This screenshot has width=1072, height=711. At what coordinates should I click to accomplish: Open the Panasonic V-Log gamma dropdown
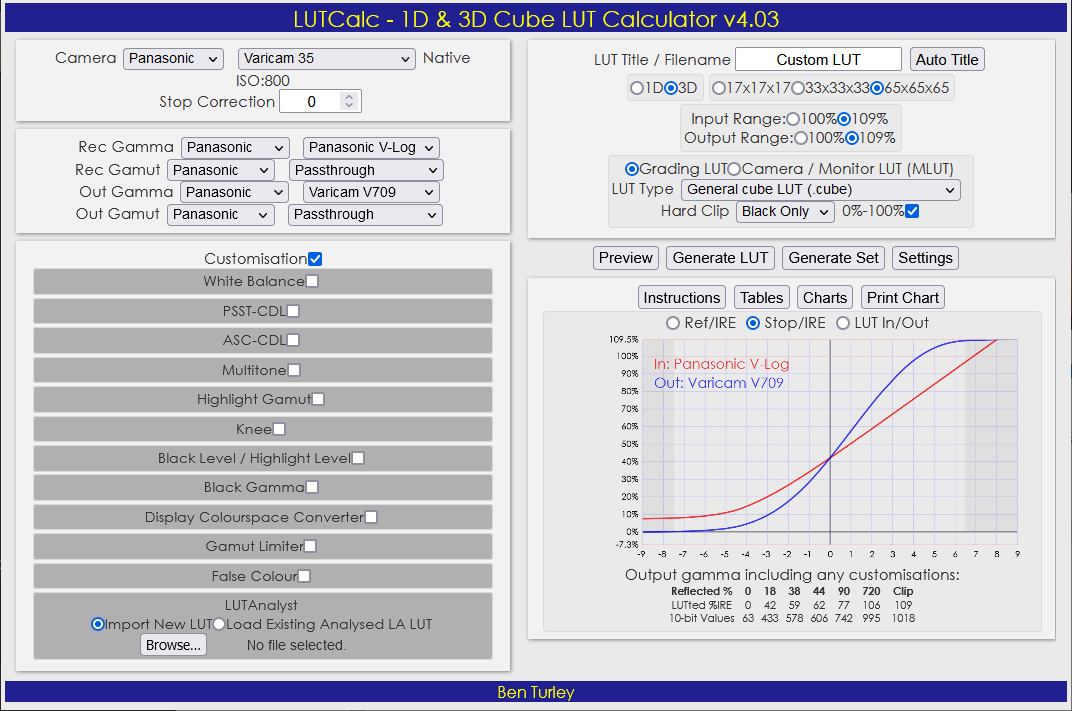coord(371,148)
